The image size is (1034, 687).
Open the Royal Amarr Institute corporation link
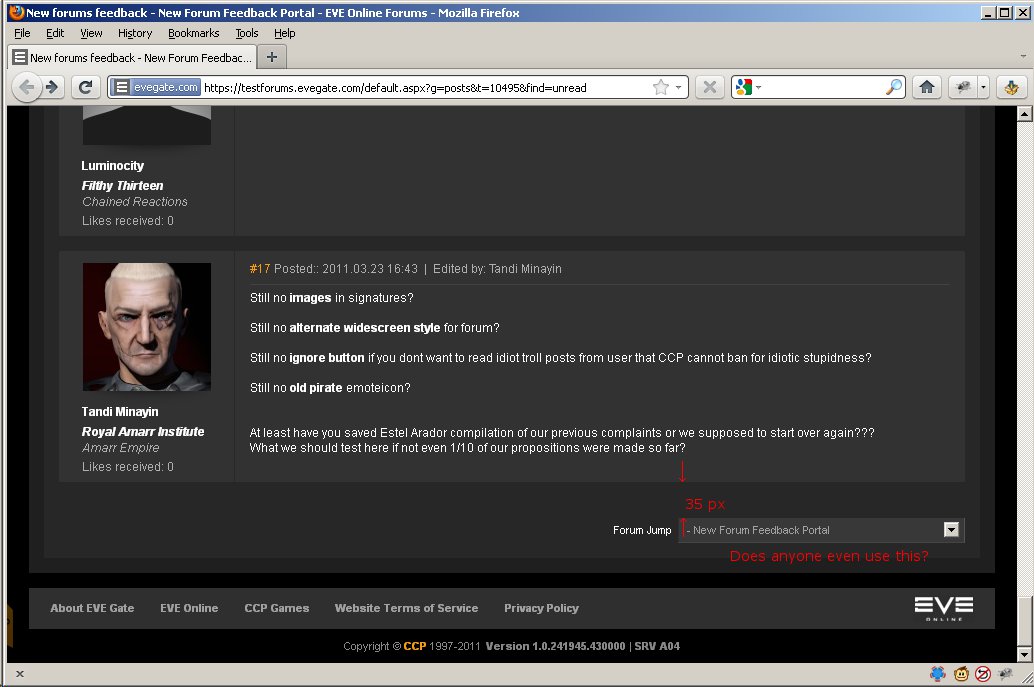click(142, 431)
